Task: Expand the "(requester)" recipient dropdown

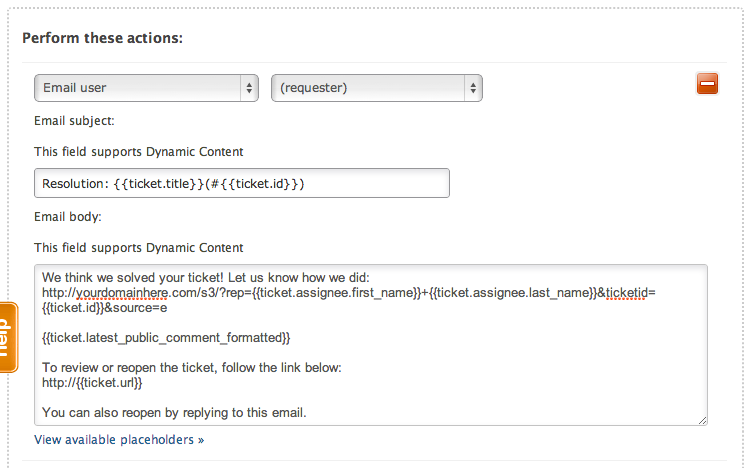Action: (376, 88)
